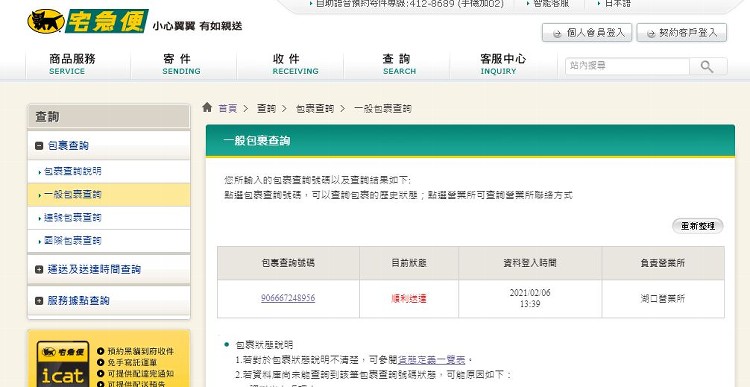Open the 客服中心 INQUIRY menu
The image size is (750, 387).
point(502,65)
